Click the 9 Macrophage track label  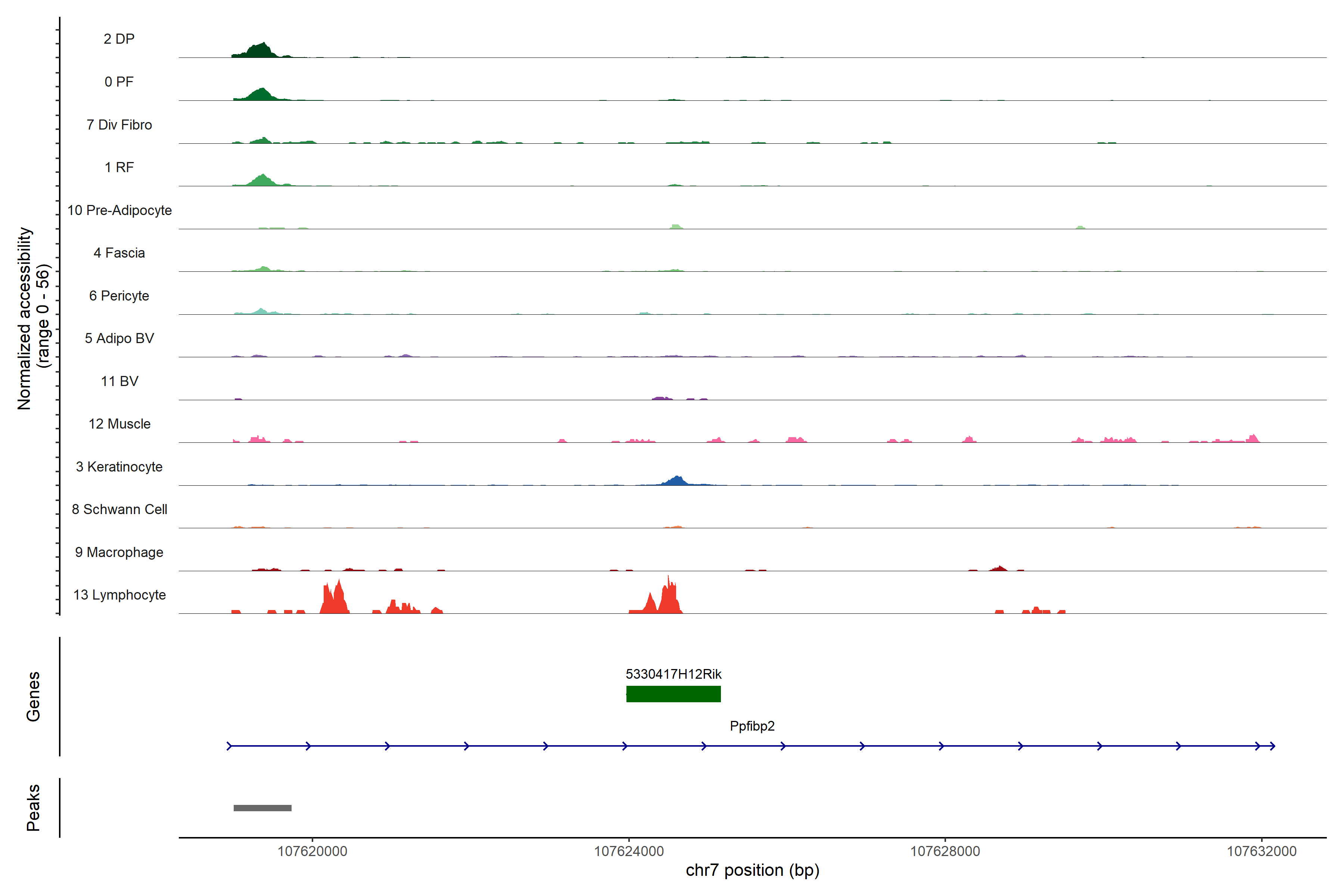tap(119, 552)
